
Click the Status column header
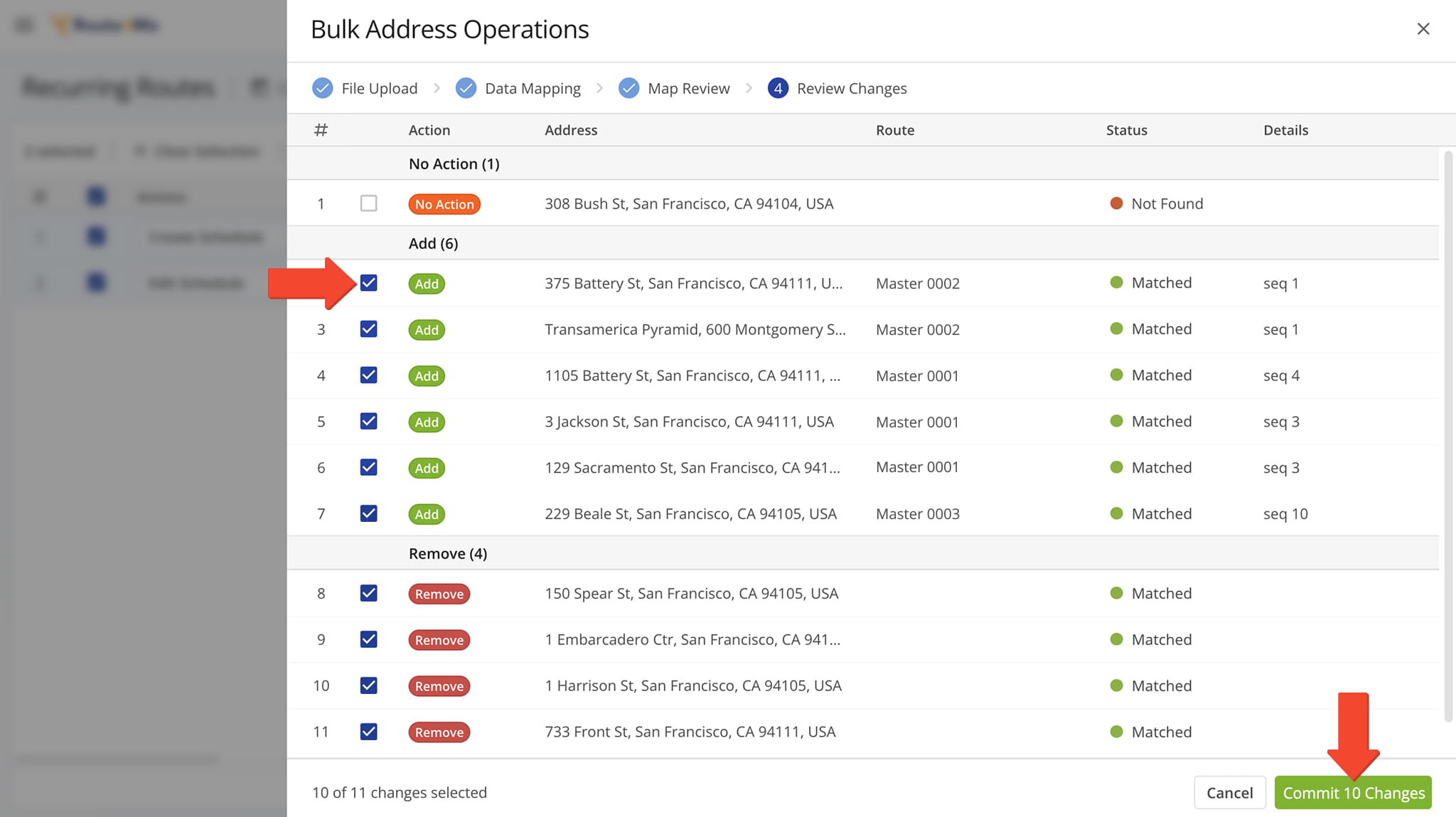(x=1126, y=130)
